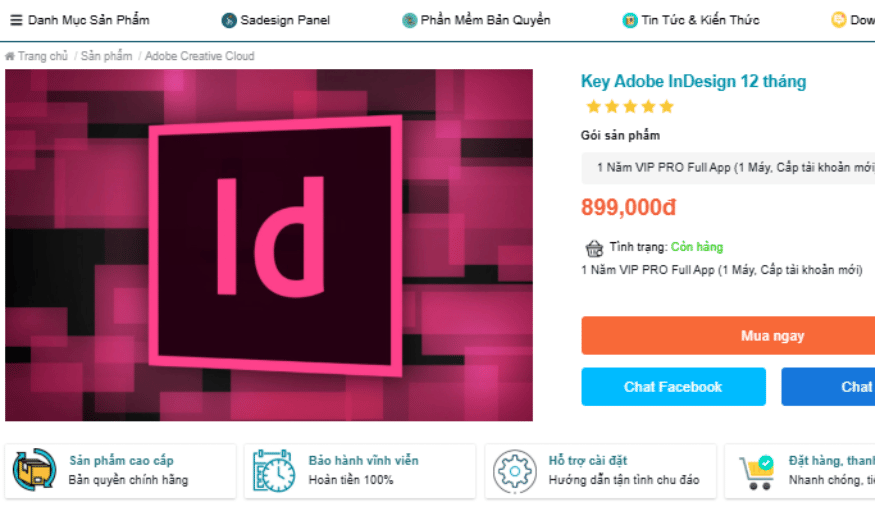Click the shopping basket status icon
This screenshot has width=875, height=525.
pyautogui.click(x=594, y=248)
